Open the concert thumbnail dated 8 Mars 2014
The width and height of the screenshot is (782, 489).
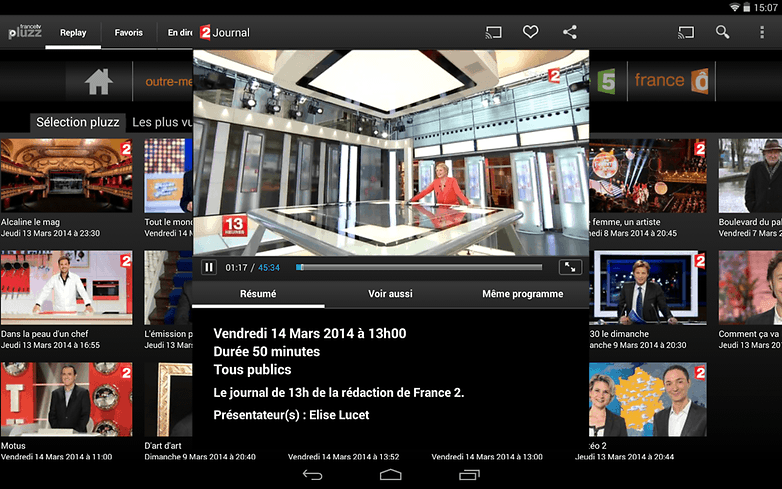pyautogui.click(x=648, y=176)
